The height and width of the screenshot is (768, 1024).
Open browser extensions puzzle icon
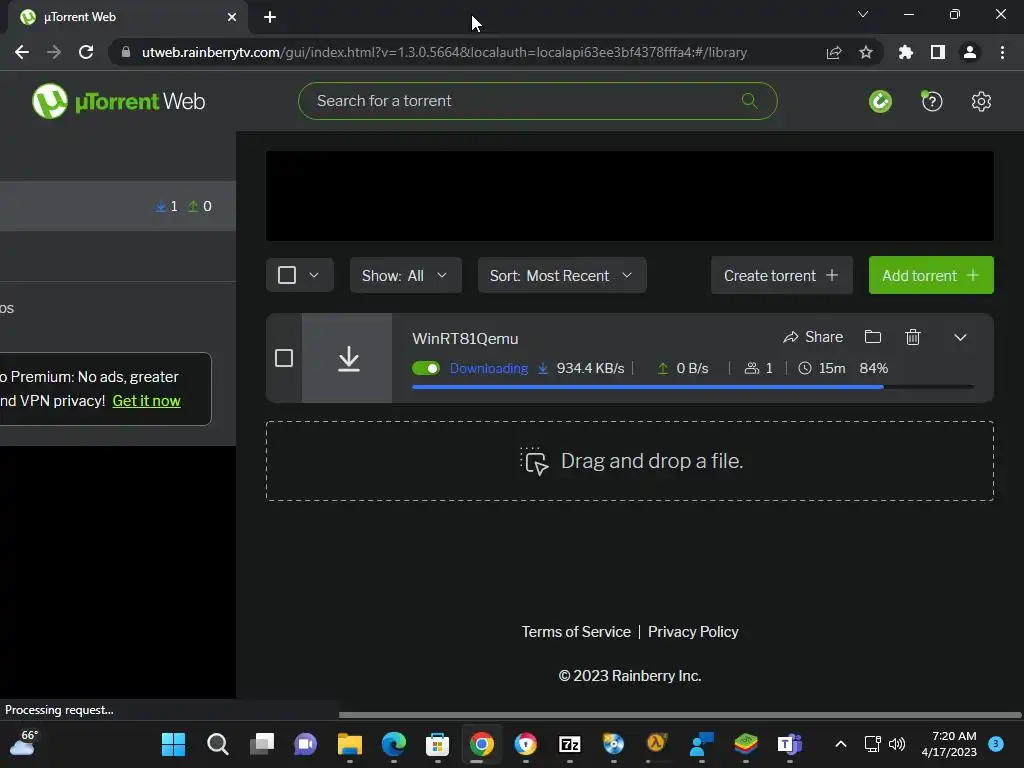905,52
